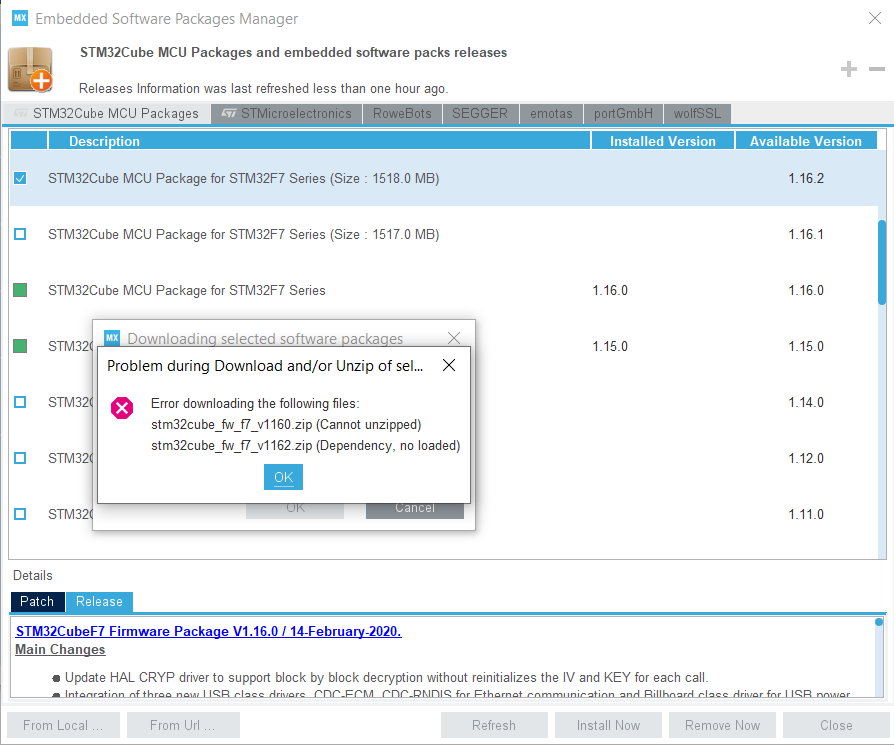The width and height of the screenshot is (894, 745).
Task: Uncheck the STM32F7 1.16.2 package checkbox
Action: pyautogui.click(x=20, y=178)
